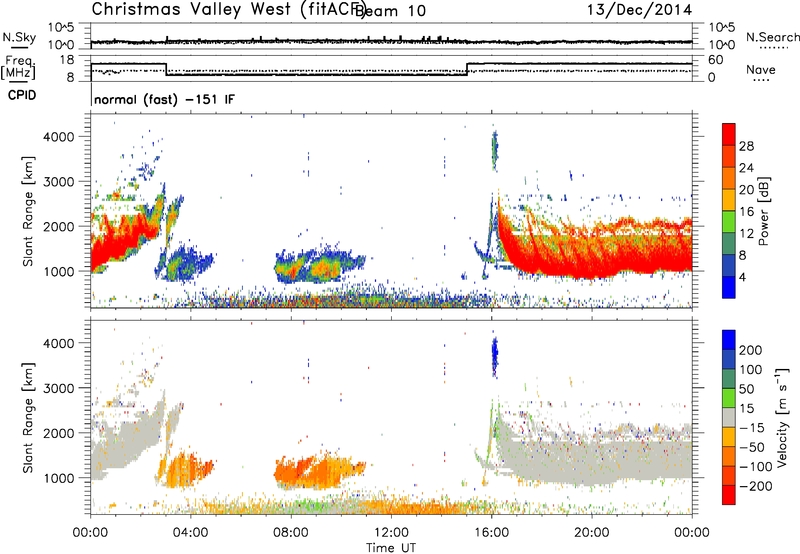Click the '12:00' time axis tick label
This screenshot has height=554, width=800.
pyautogui.click(x=391, y=533)
